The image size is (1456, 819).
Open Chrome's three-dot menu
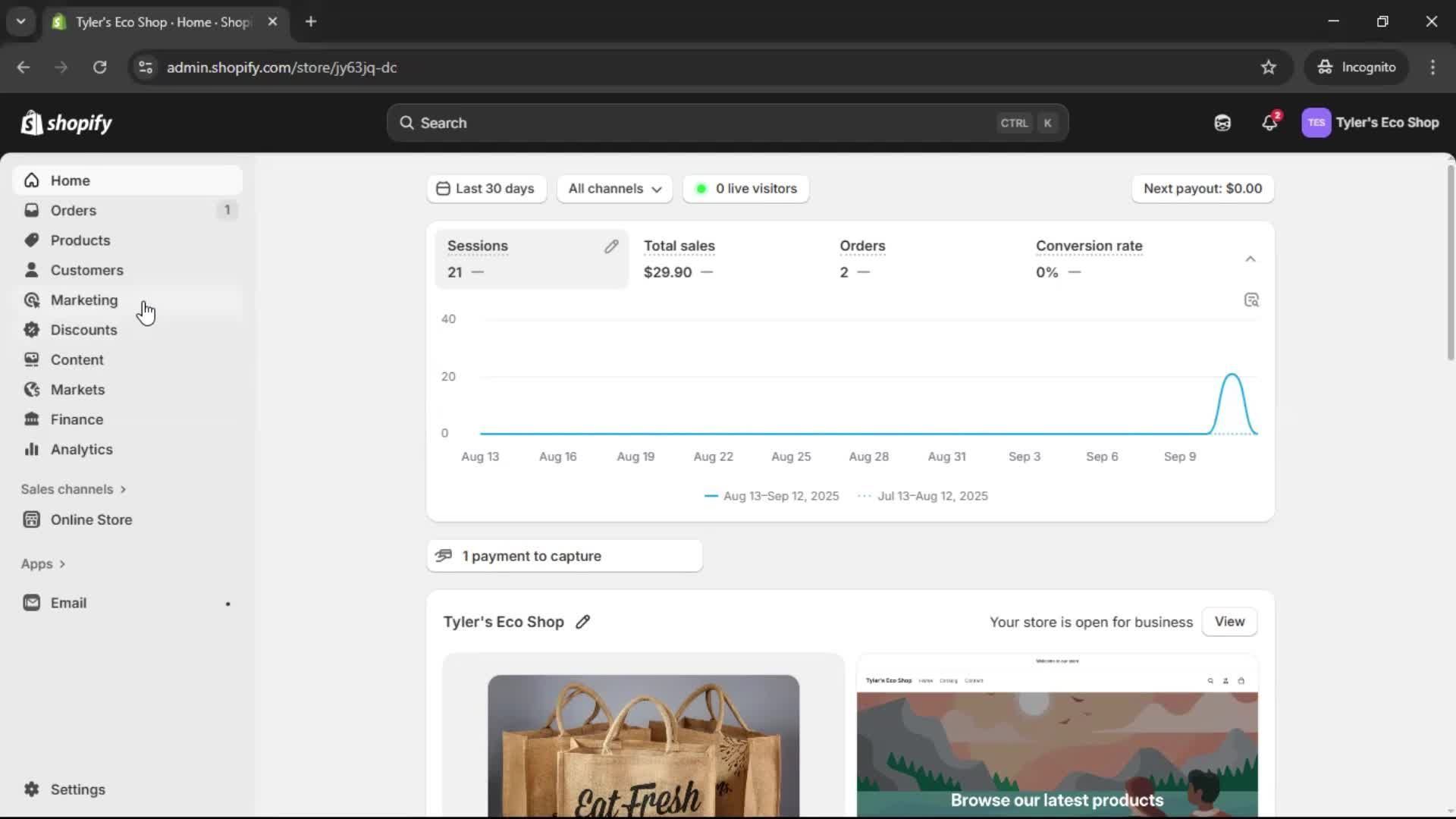[1432, 67]
